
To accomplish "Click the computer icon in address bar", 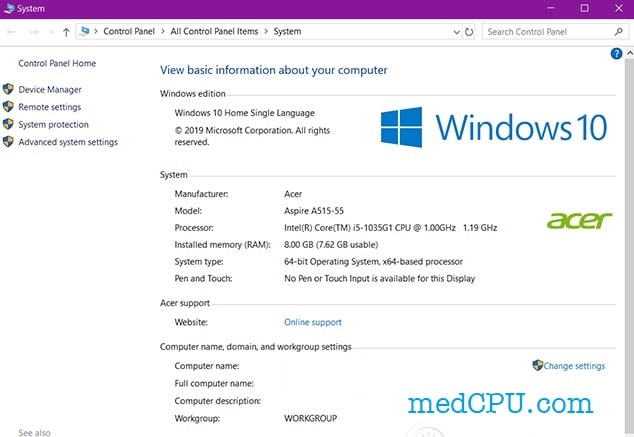I will coord(85,31).
